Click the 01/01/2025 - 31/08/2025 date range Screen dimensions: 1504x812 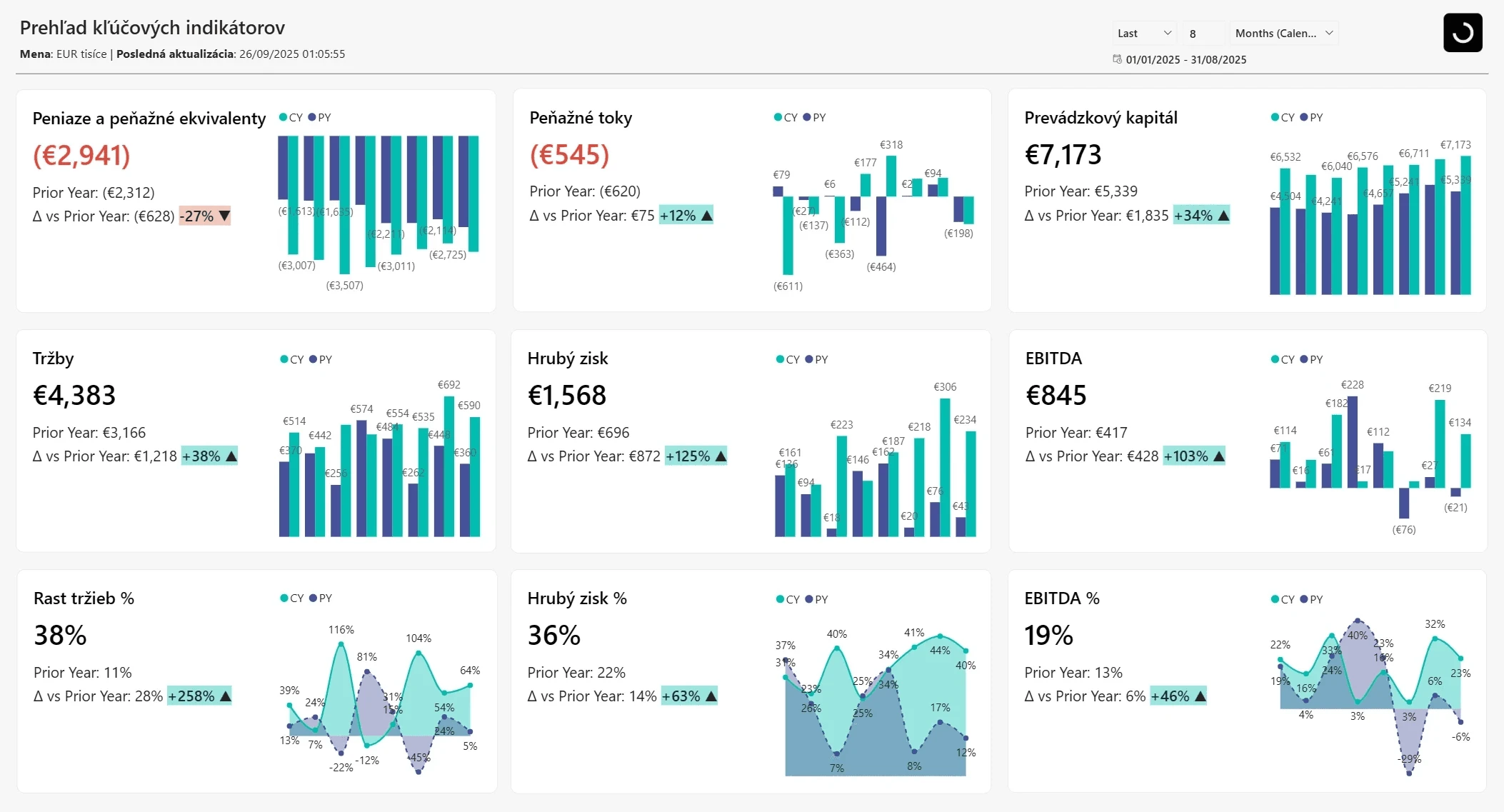coord(1185,59)
